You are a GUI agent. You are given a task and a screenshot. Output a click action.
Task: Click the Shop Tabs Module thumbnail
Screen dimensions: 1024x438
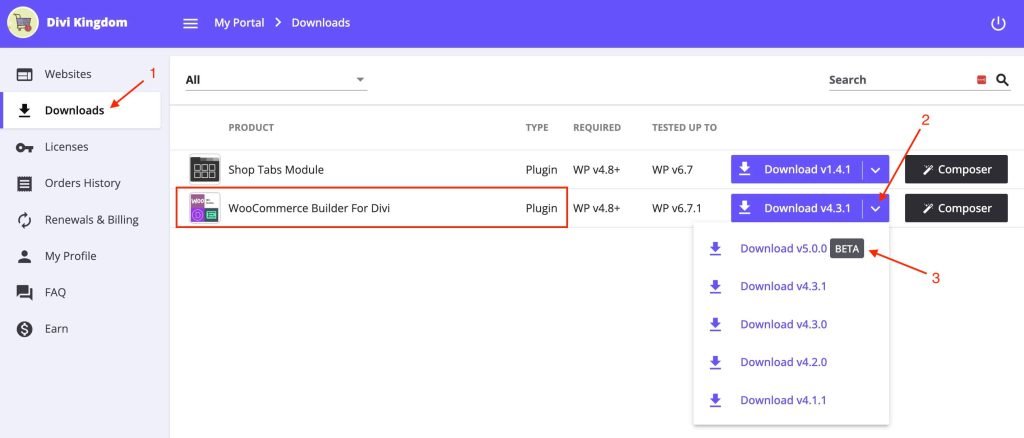[204, 170]
